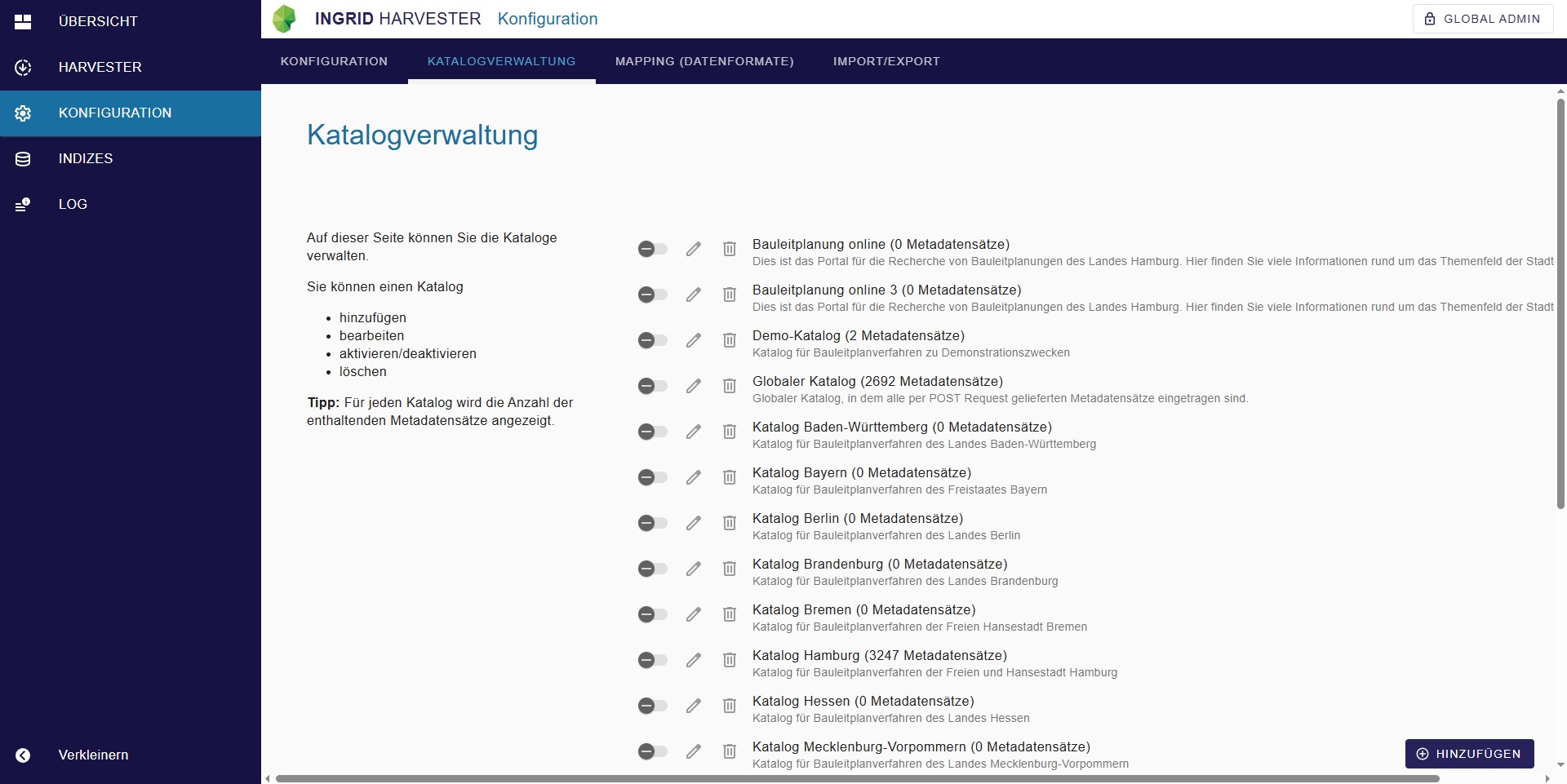
Task: Click the Log icon in sidebar
Action: 23,205
